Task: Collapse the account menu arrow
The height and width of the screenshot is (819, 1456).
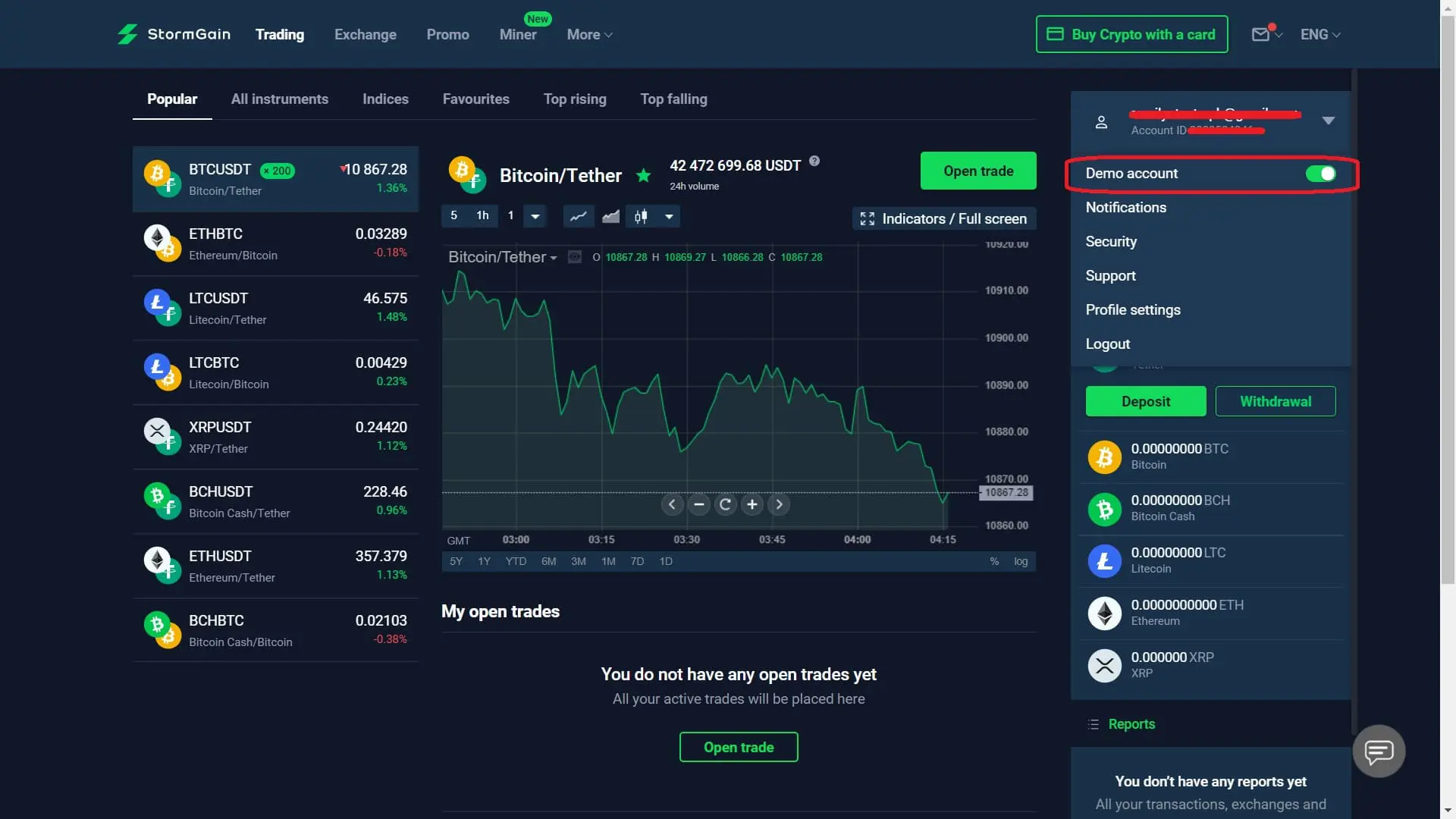Action: (x=1328, y=121)
